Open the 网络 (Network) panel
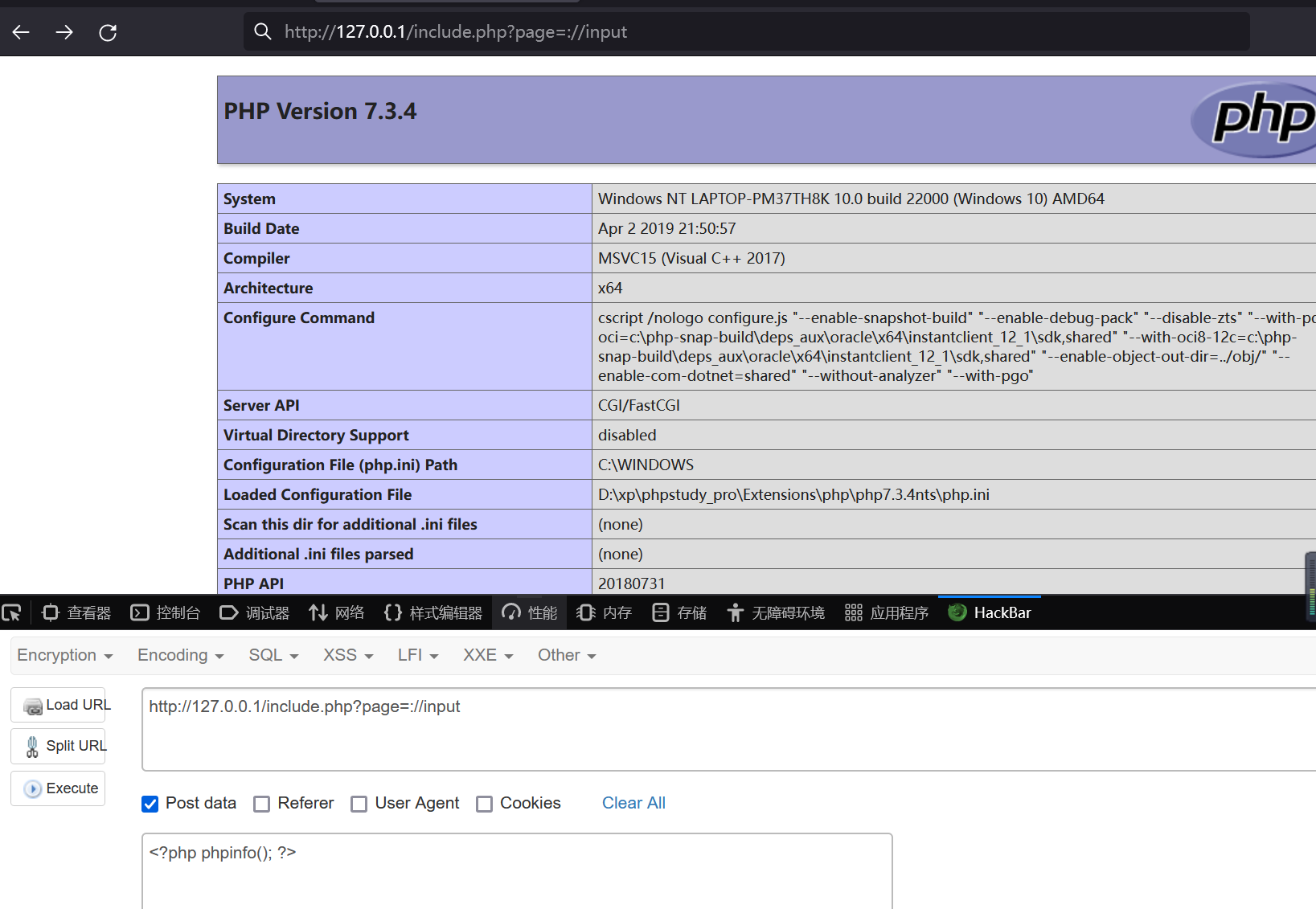The height and width of the screenshot is (909, 1316). 337,612
